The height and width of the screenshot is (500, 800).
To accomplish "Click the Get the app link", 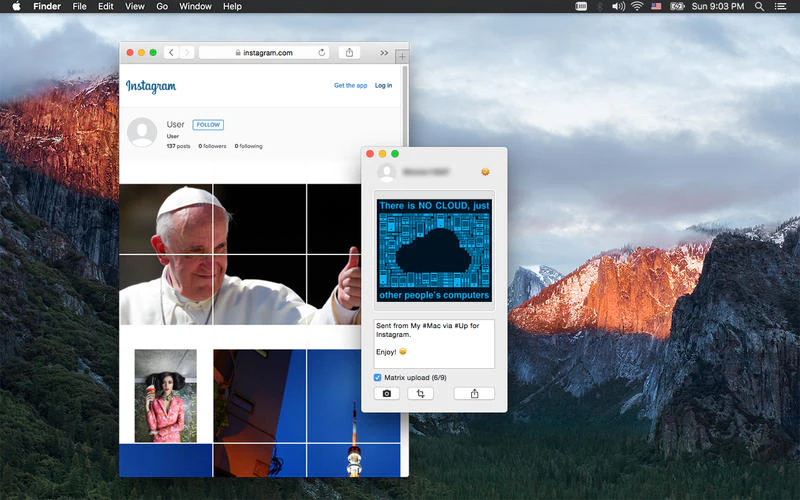I will [x=351, y=85].
